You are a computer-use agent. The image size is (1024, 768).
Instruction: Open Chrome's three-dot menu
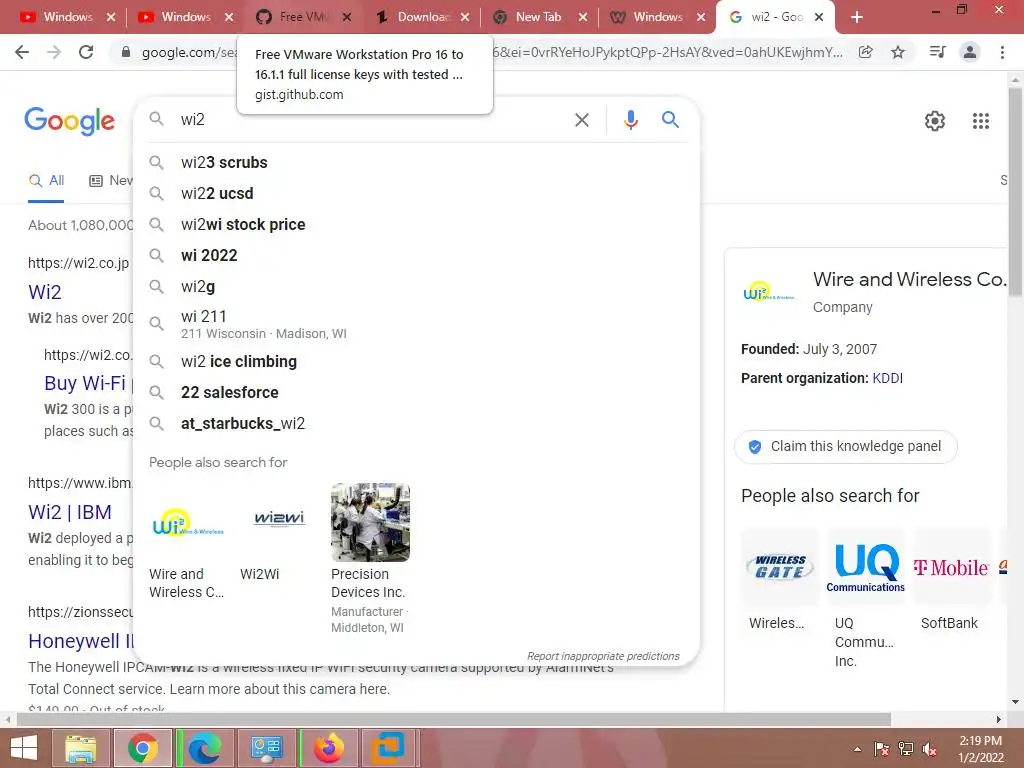[1002, 52]
